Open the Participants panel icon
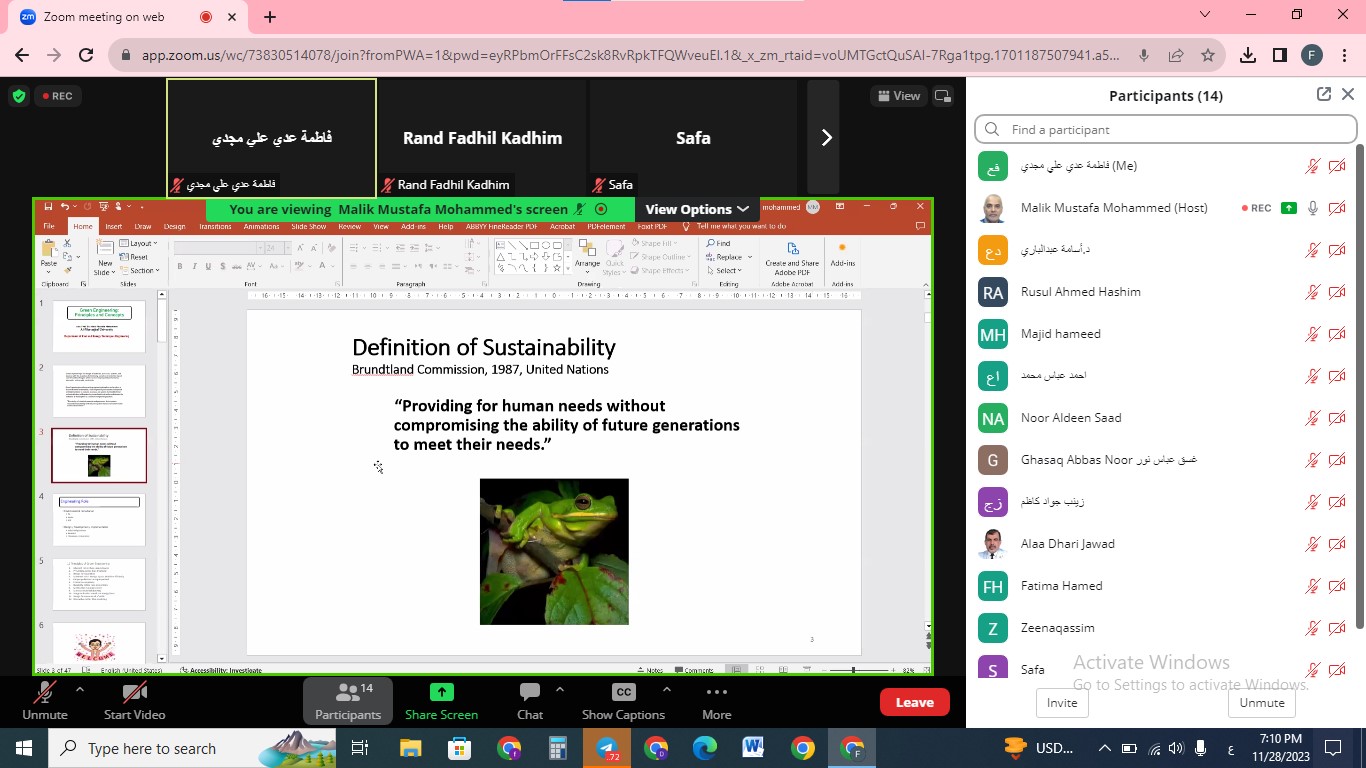The height and width of the screenshot is (768, 1366). [x=347, y=693]
